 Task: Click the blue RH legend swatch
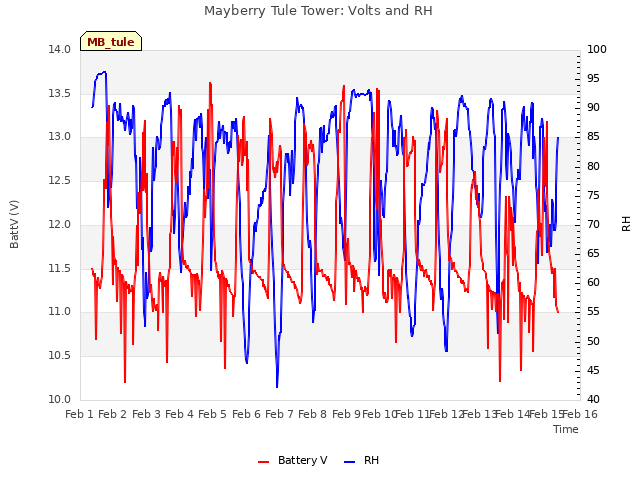pos(350,462)
